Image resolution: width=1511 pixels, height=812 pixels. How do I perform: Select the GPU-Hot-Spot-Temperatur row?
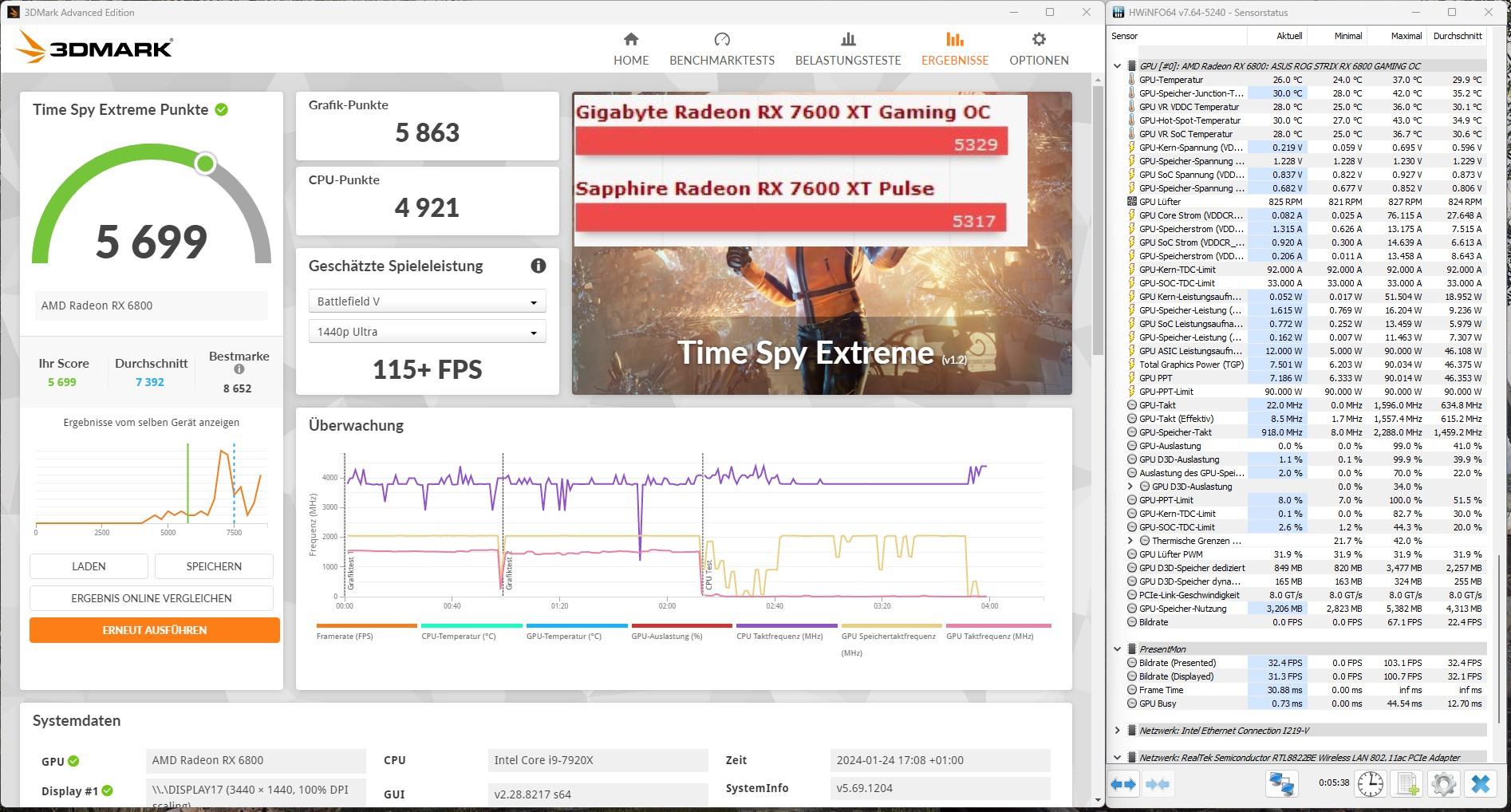(1305, 120)
